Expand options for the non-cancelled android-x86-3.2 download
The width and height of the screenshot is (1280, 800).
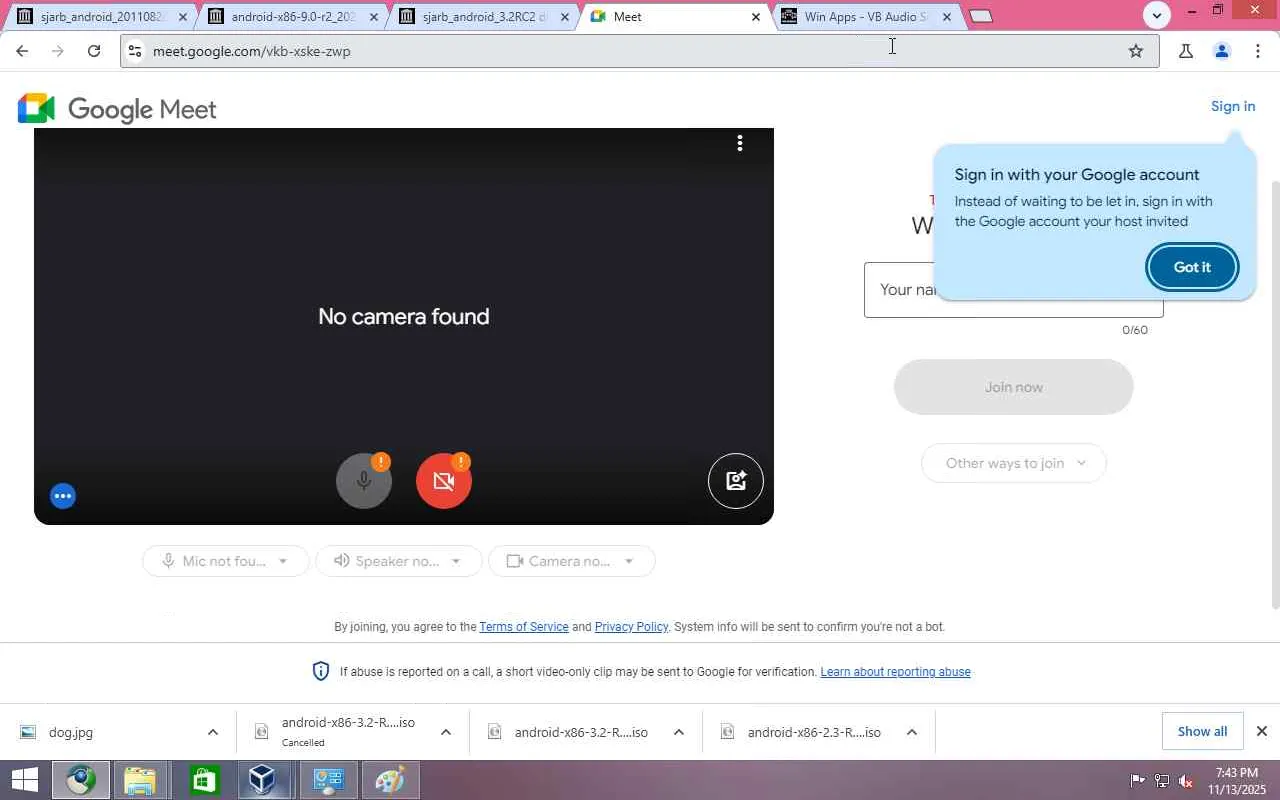(679, 732)
